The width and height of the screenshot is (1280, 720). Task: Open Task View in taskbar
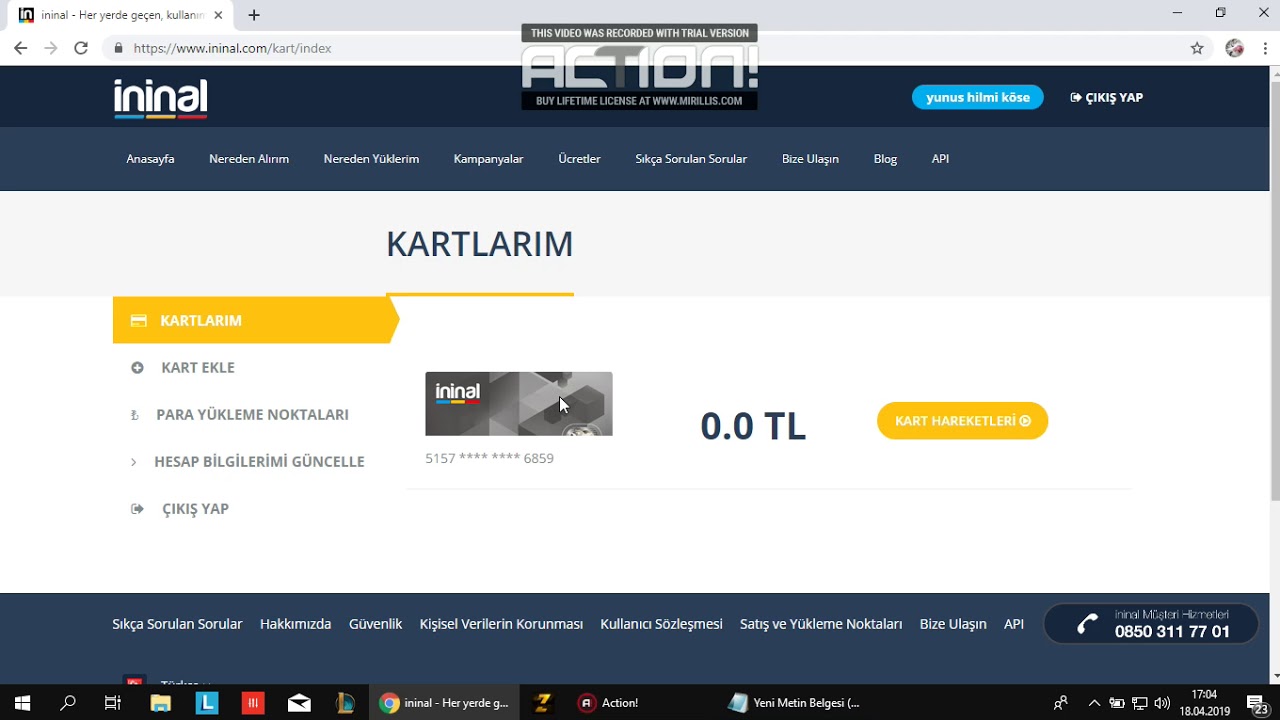click(x=113, y=703)
